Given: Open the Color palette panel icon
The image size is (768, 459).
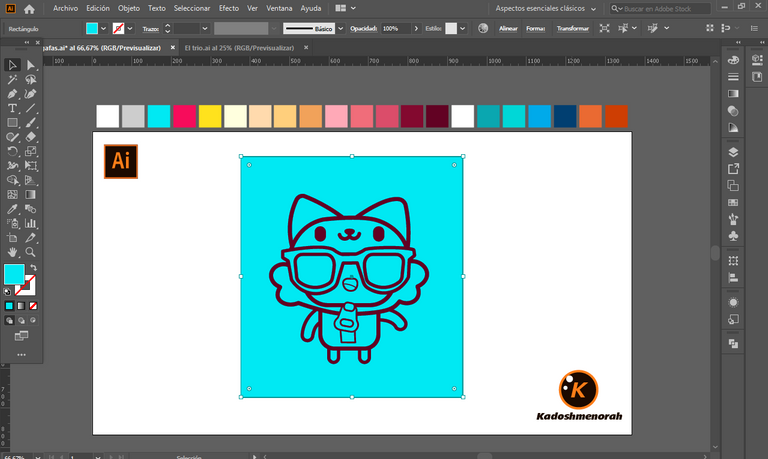Looking at the screenshot, I should click(733, 60).
